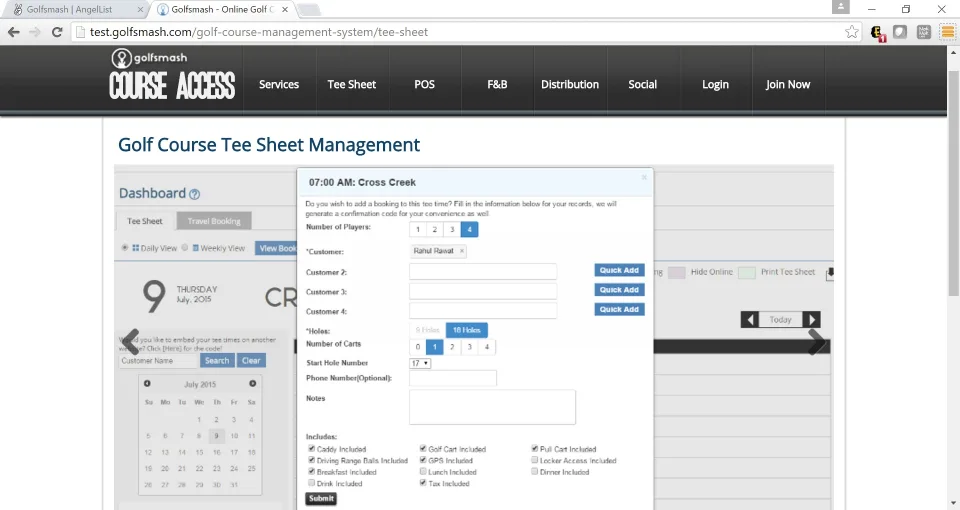Set Number of Carts to 2
The width and height of the screenshot is (960, 510).
452,347
